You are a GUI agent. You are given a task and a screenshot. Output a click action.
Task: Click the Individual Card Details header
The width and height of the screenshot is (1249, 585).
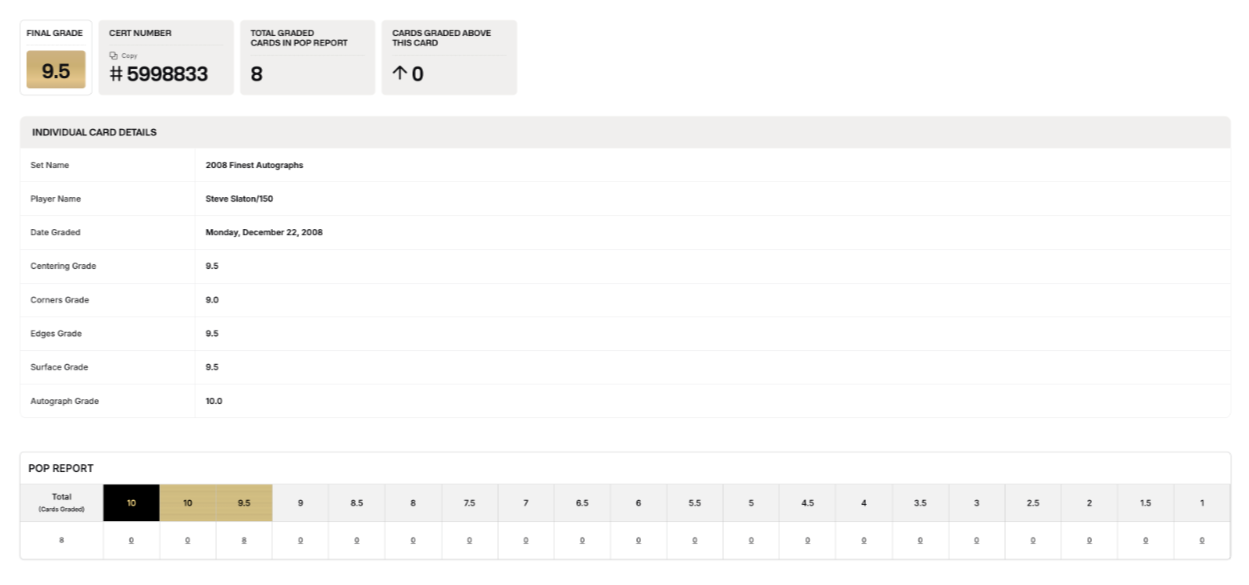click(94, 132)
